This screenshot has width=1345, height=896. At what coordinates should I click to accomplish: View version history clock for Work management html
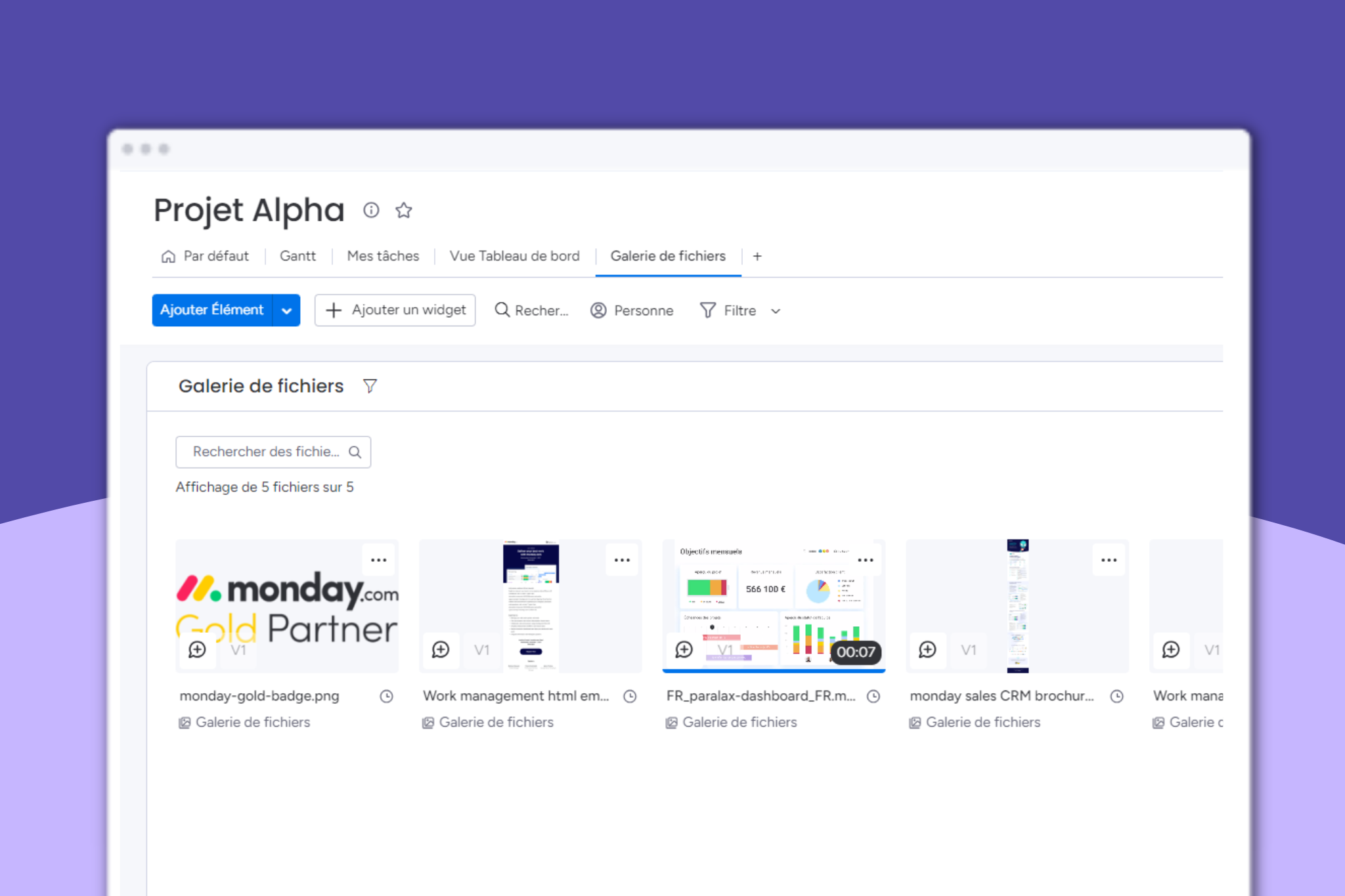point(630,696)
